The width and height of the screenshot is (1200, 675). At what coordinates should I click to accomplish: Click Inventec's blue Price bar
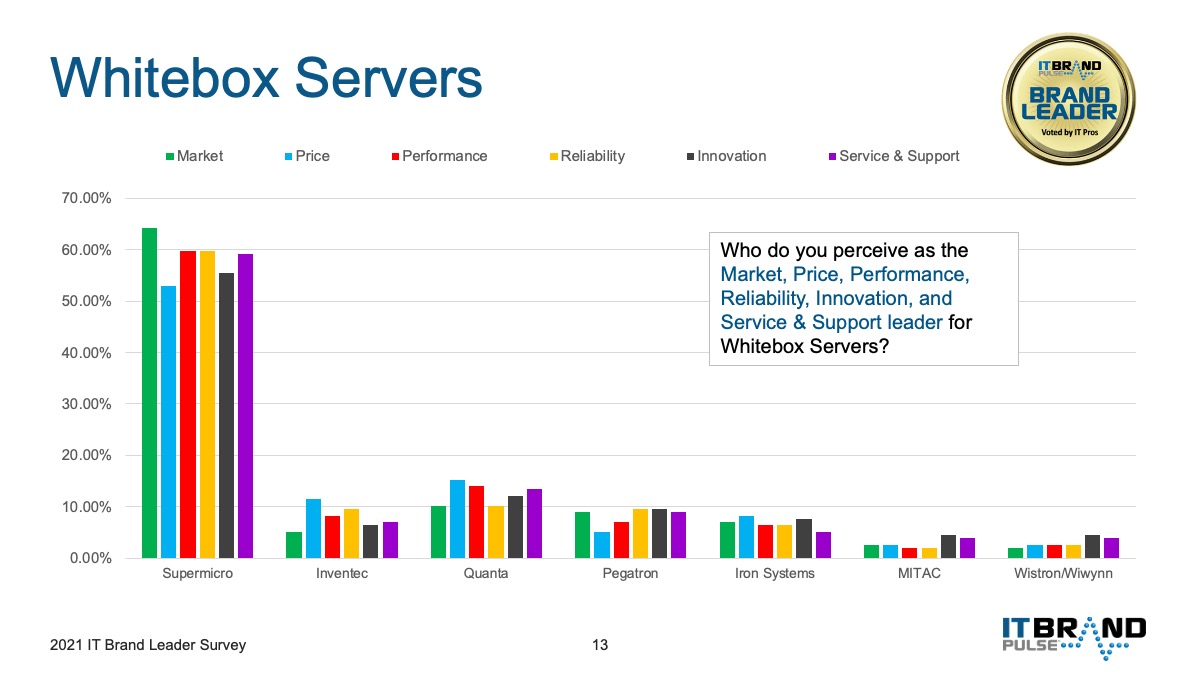click(313, 528)
